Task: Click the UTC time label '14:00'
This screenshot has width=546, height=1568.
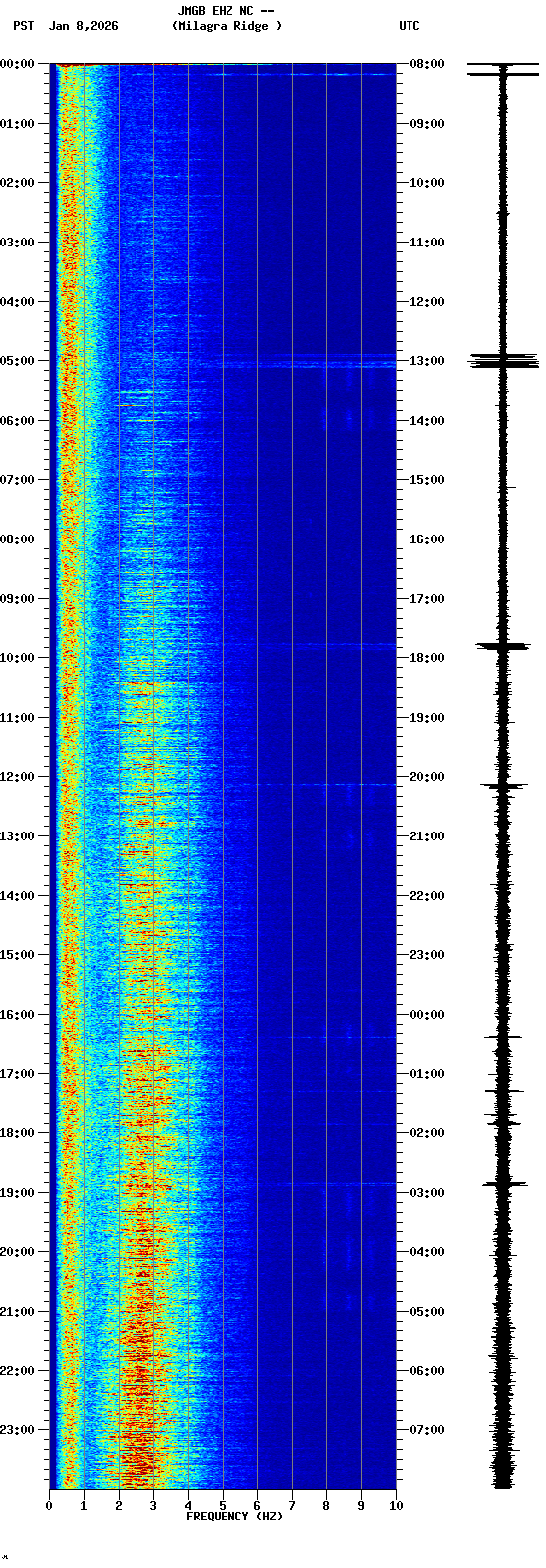Action: (x=427, y=421)
